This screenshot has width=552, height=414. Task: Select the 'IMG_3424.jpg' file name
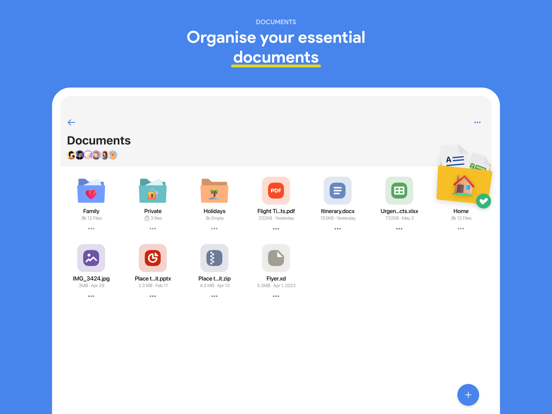point(91,278)
